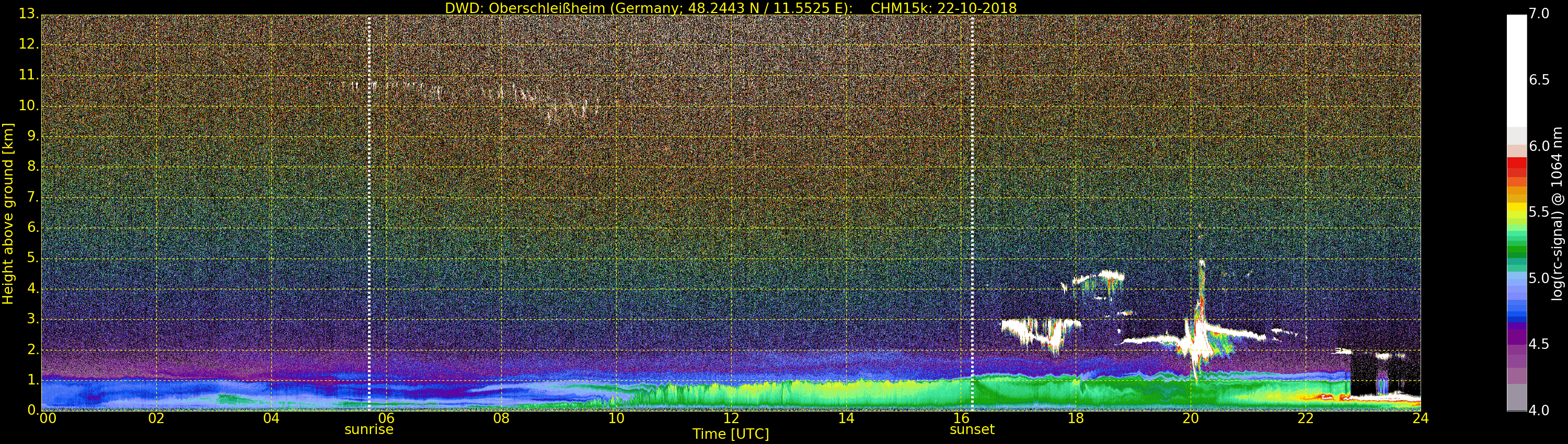This screenshot has height=444, width=1568.
Task: Click the height axis tick label '12.'
Action: click(29, 44)
